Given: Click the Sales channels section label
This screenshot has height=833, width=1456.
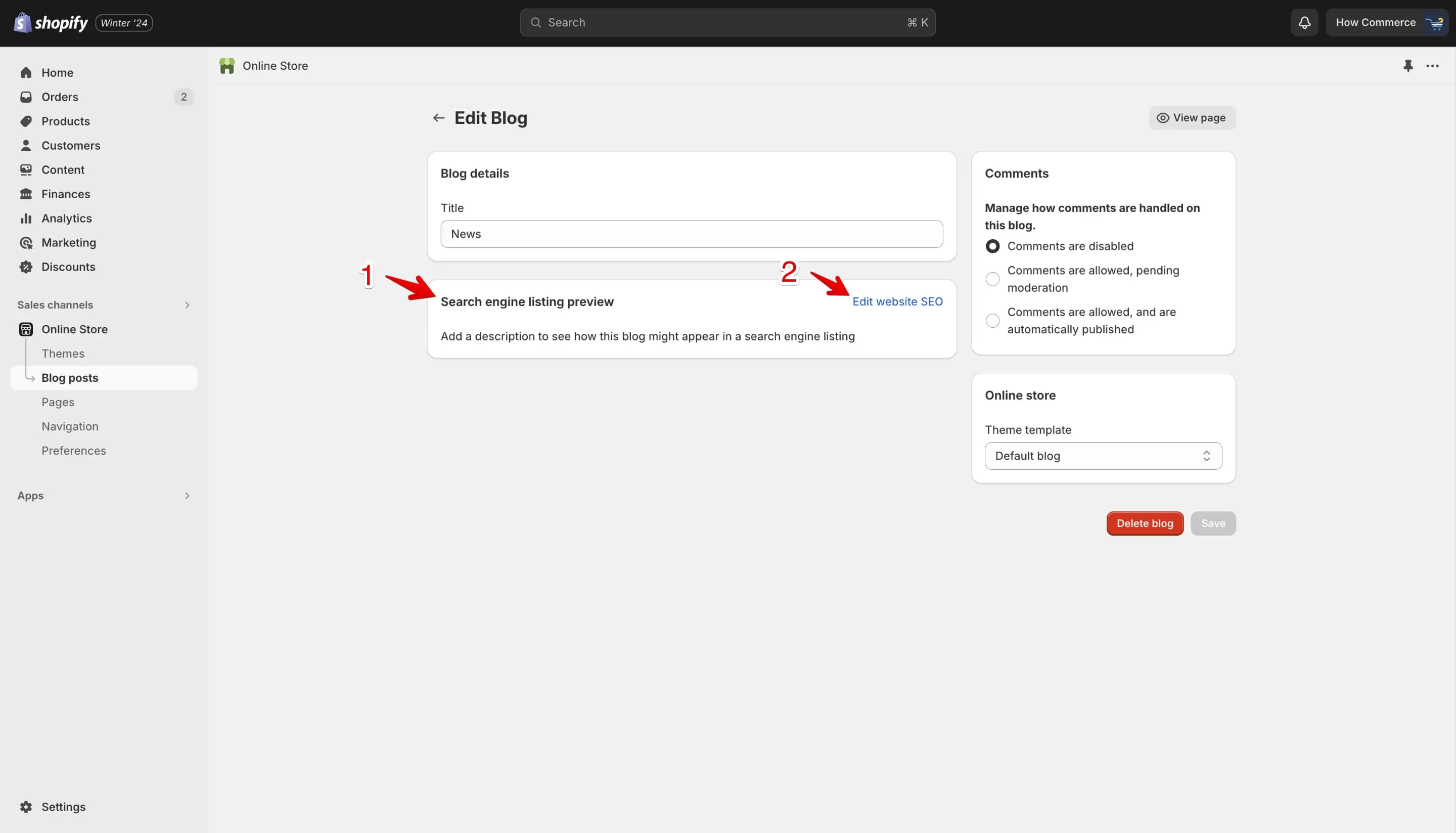Looking at the screenshot, I should click(x=55, y=305).
